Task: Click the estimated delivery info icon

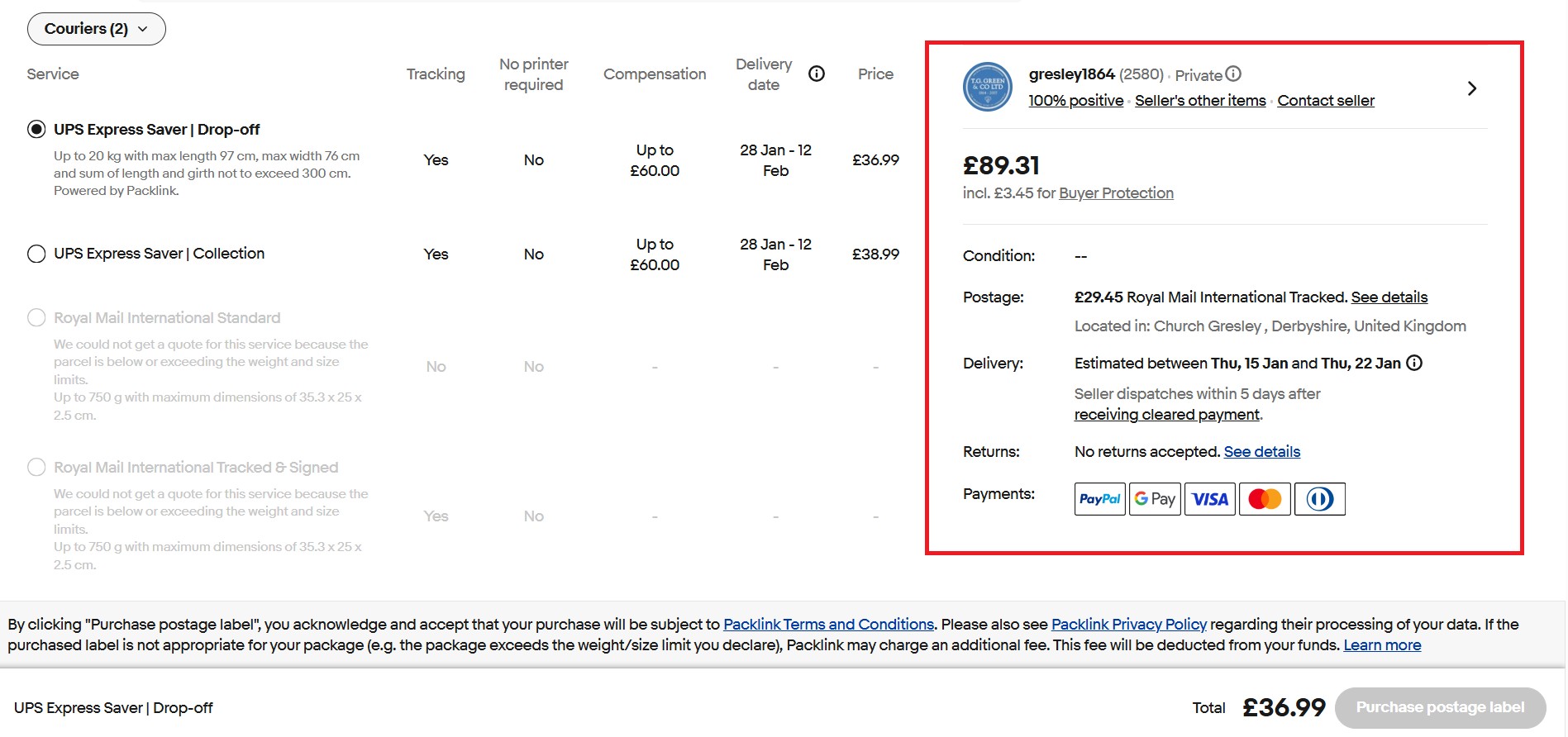Action: click(1414, 363)
